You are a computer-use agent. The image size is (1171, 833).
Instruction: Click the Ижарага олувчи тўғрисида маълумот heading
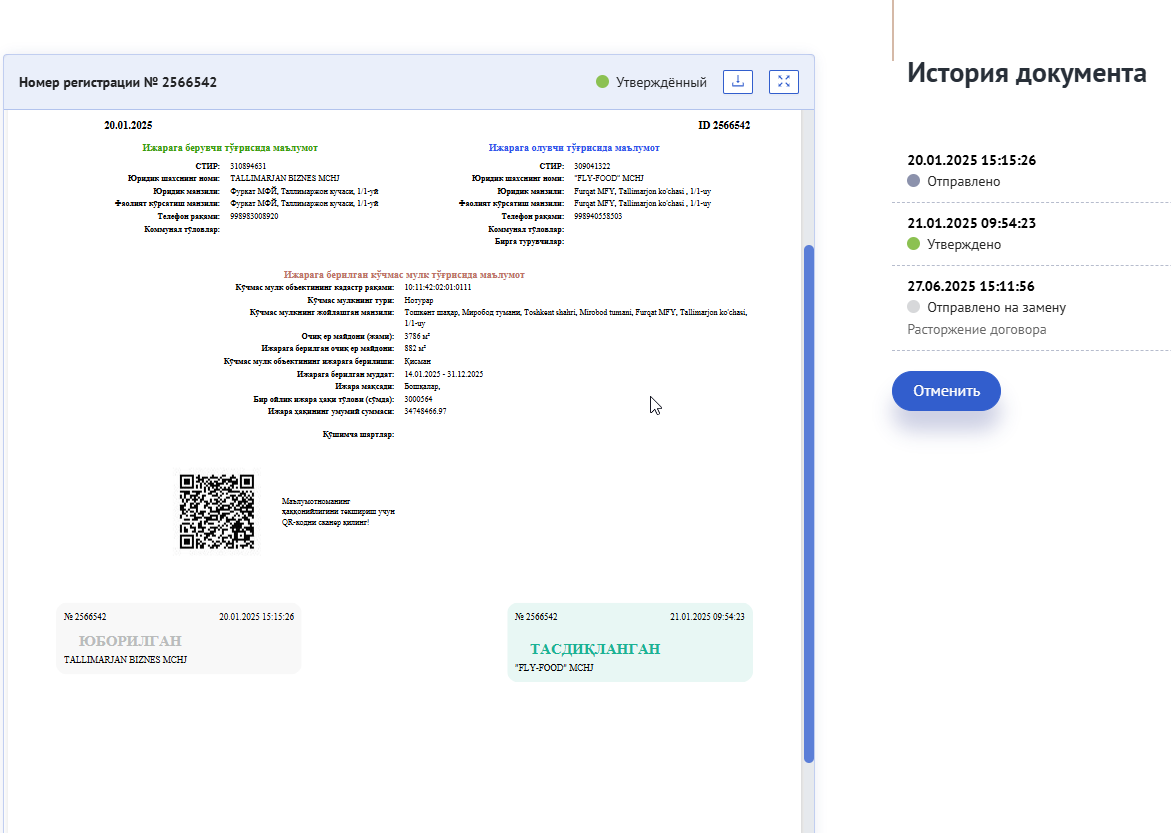click(x=574, y=148)
